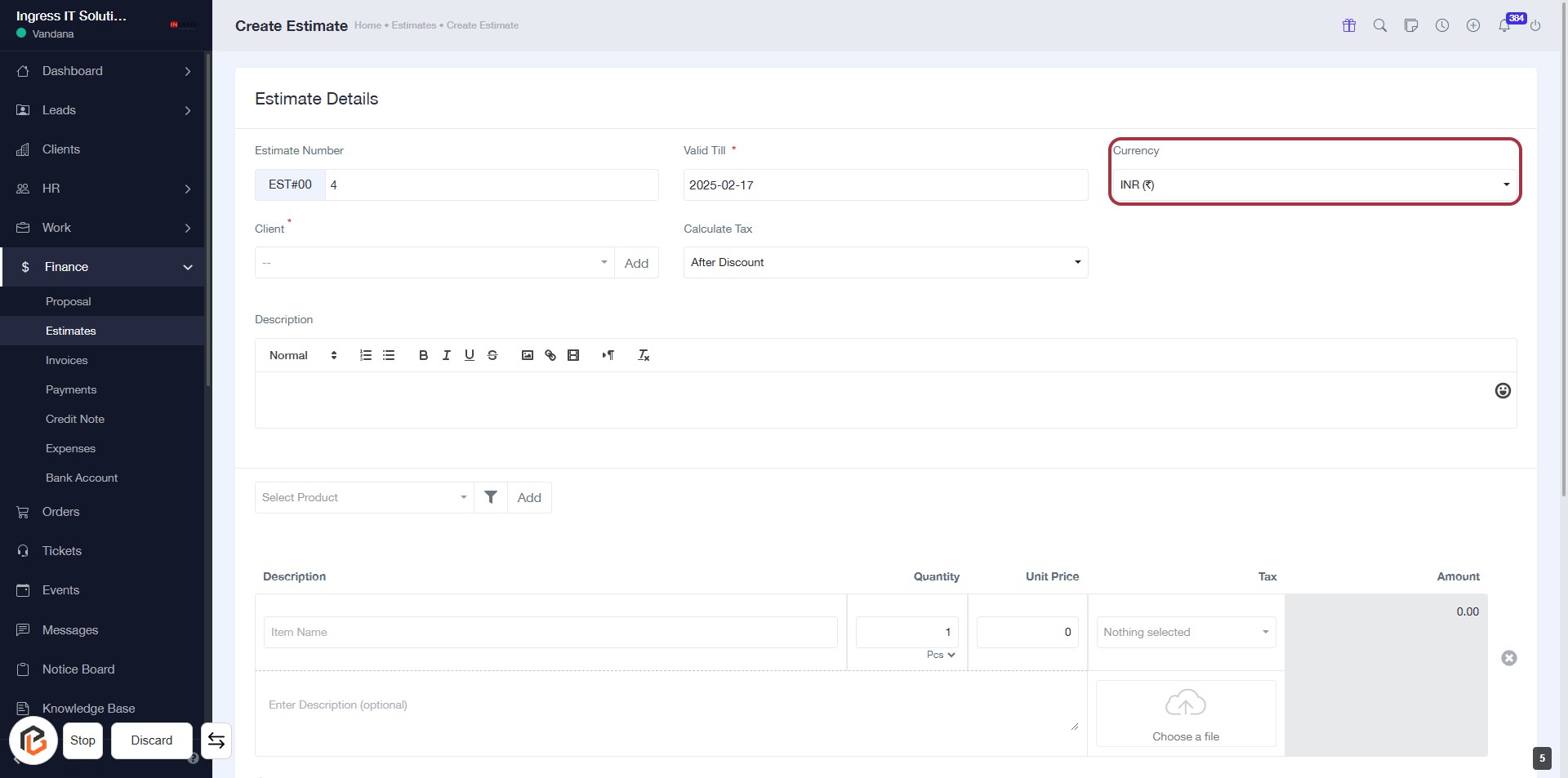Open the Currency dropdown showing INR
This screenshot has height=778, width=1568.
click(1313, 185)
